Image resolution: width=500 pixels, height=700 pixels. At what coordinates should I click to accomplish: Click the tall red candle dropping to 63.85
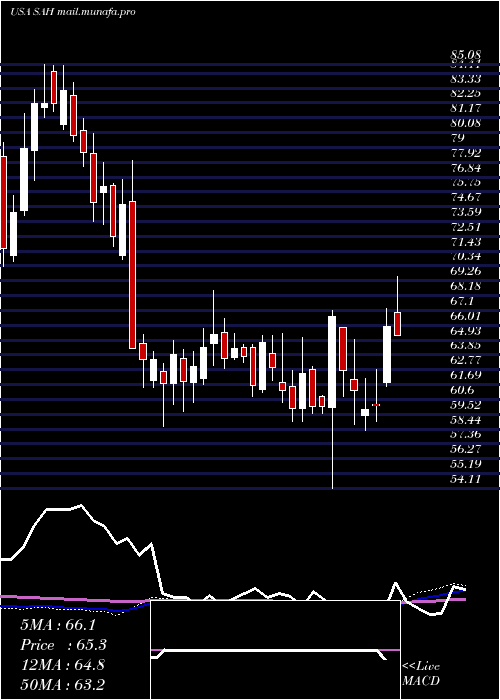point(133,275)
